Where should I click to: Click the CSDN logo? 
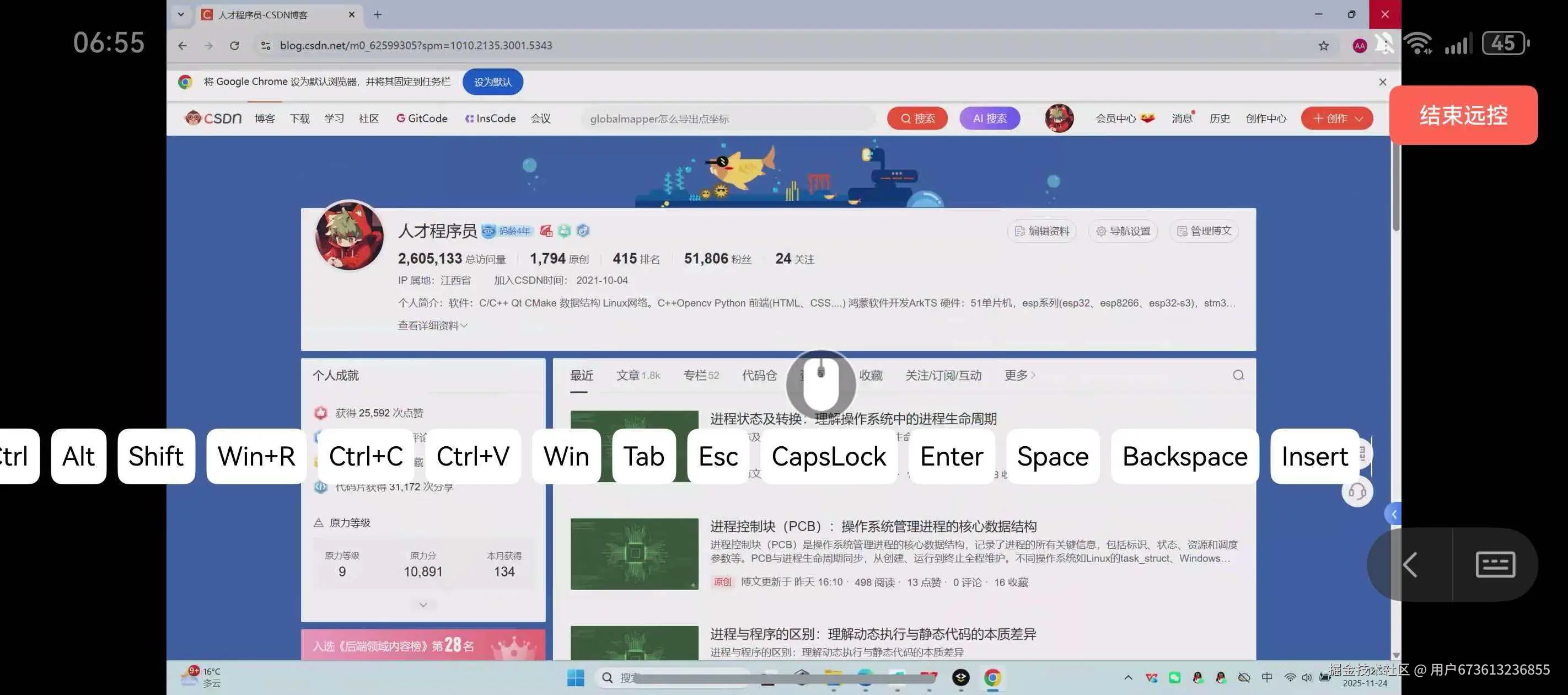coord(214,118)
